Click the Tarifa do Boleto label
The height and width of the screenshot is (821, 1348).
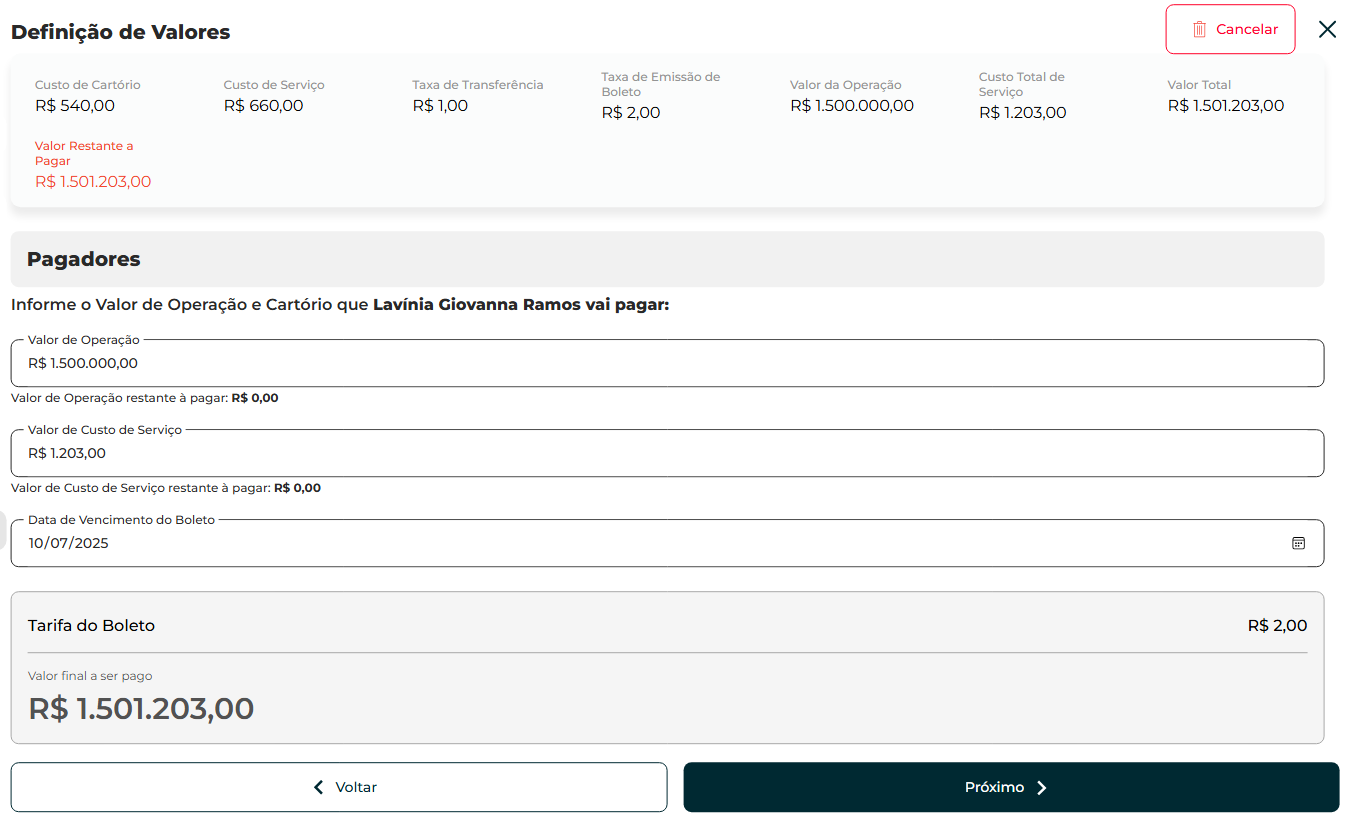[x=91, y=626]
